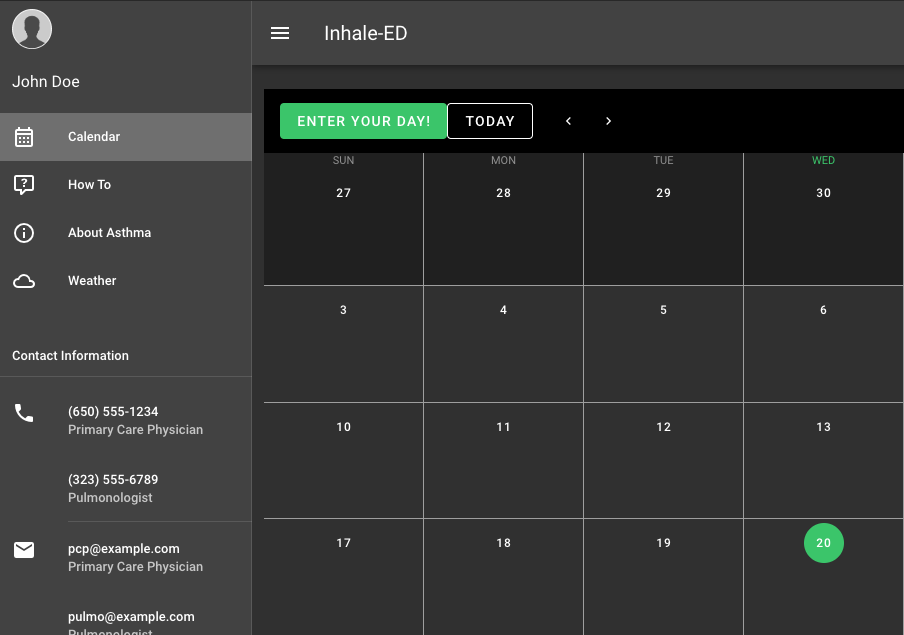Click the About Asthma info icon
Viewport: 904px width, 635px height.
point(24,233)
